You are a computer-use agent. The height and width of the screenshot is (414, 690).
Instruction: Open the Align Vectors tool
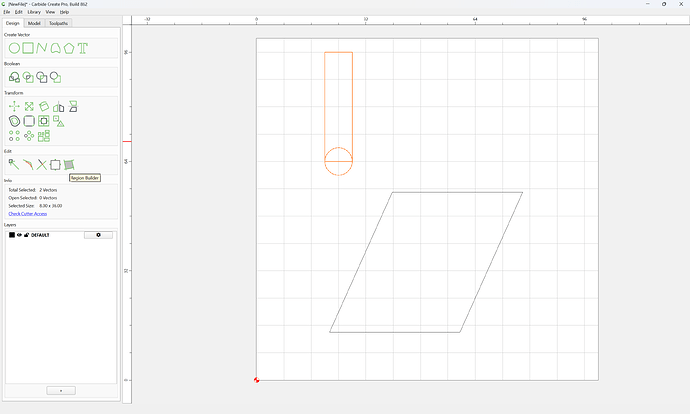tap(59, 121)
